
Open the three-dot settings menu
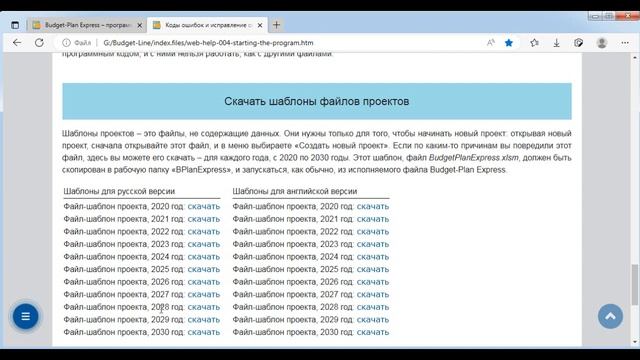click(x=625, y=42)
